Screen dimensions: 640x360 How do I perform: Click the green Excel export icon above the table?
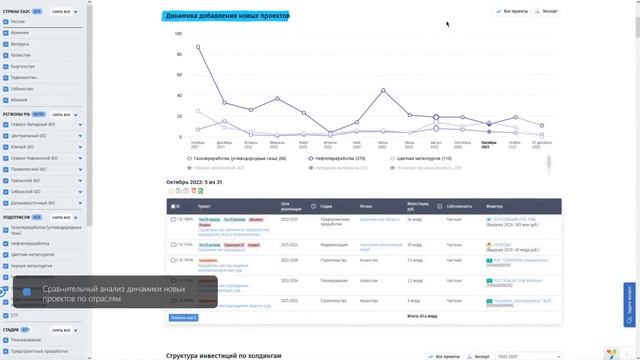[200, 191]
